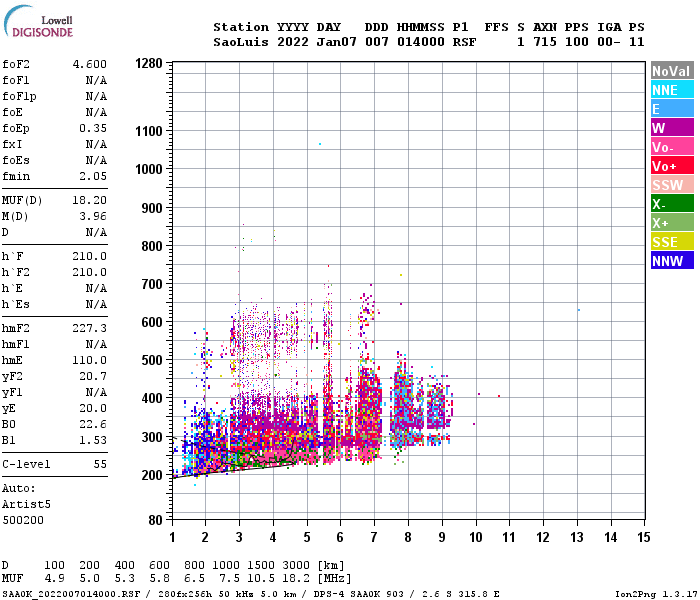Screen dimensions: 700x600
Task: Click the AXN value 715
Action: (x=545, y=42)
